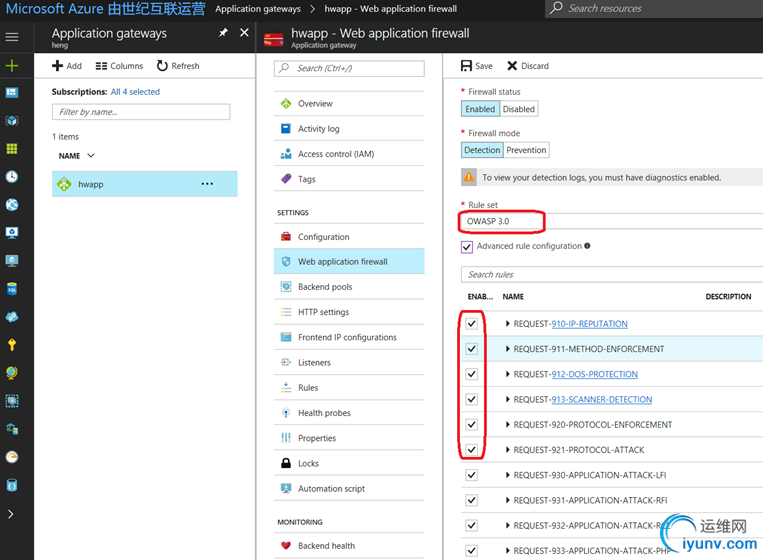Open the 912-DOS-PROTECTION link
This screenshot has width=763, height=560.
click(594, 374)
